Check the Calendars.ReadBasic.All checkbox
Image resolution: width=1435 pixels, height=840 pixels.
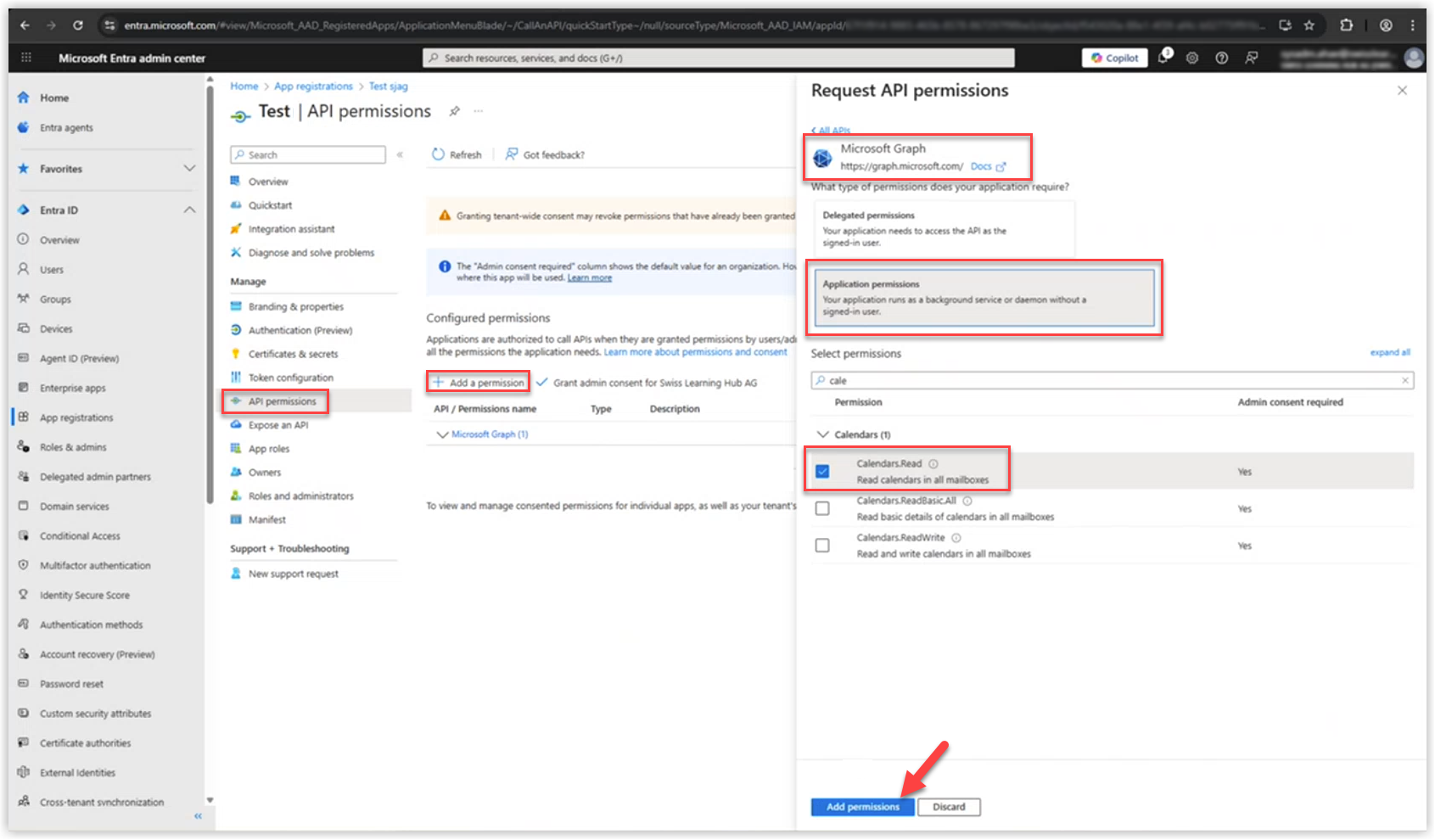(822, 508)
